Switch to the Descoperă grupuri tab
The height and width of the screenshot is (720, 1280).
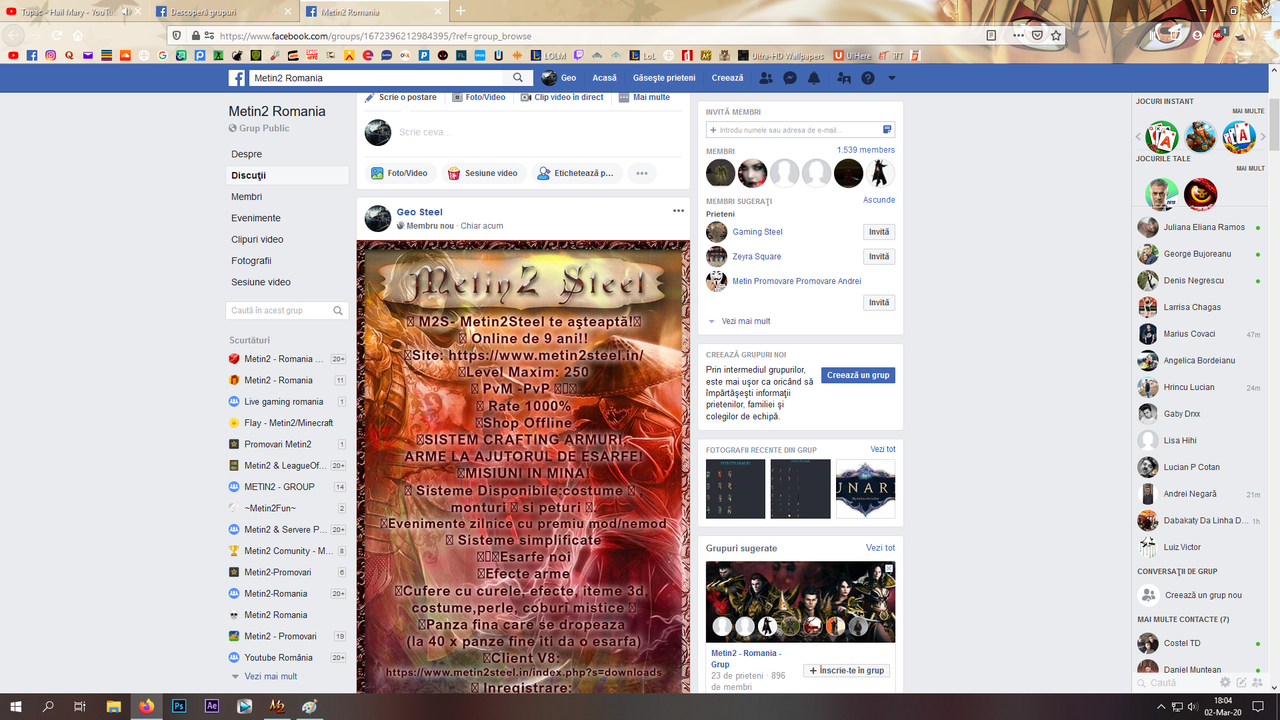[224, 11]
